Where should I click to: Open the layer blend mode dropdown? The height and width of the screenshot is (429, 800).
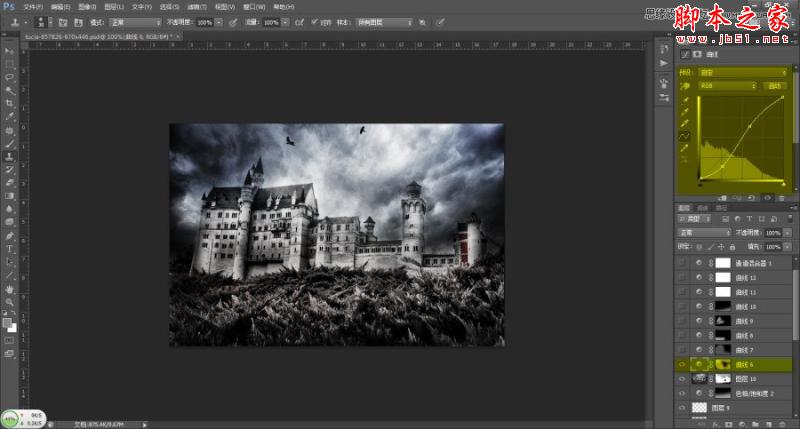pyautogui.click(x=704, y=233)
